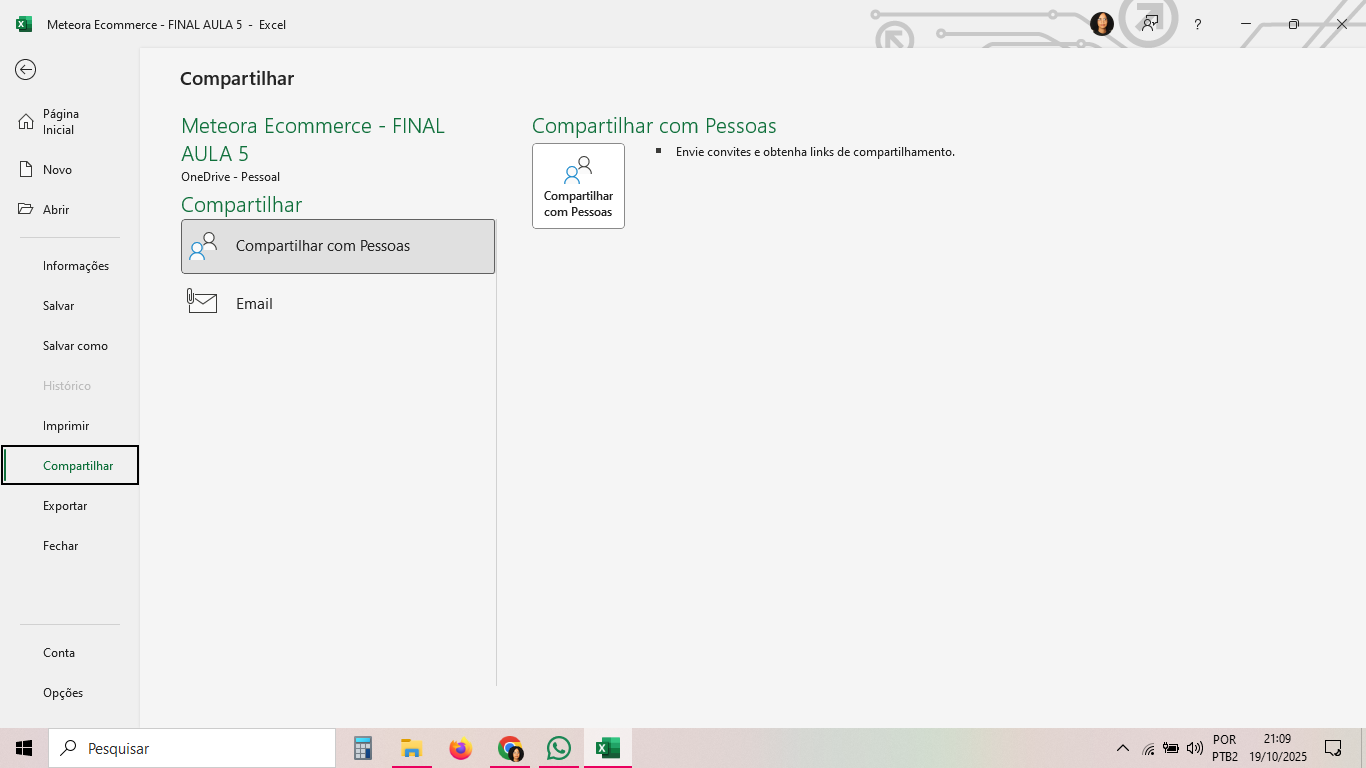Open Firefox from the taskbar
This screenshot has height=768, width=1366.
460,748
